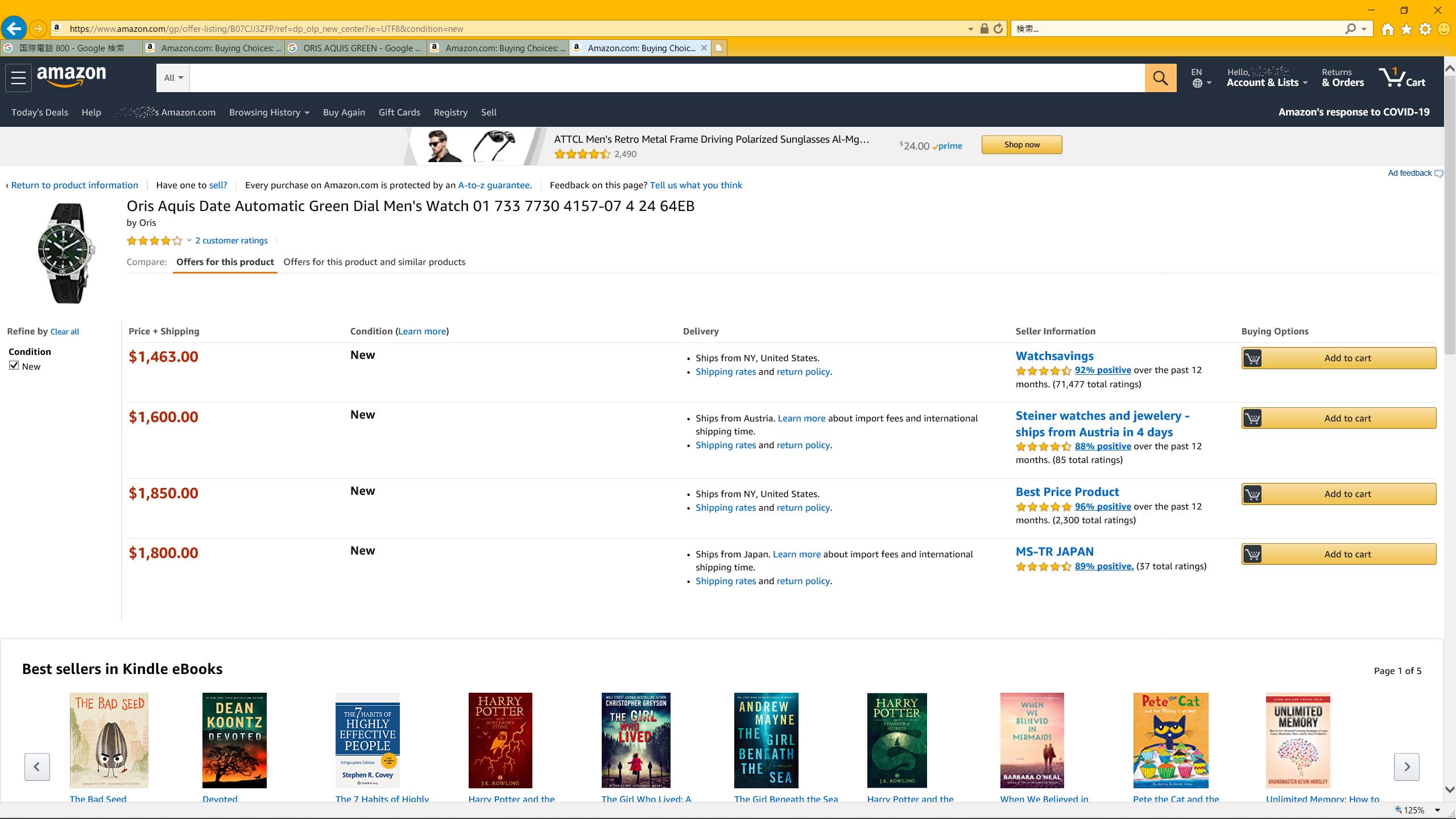Viewport: 1456px width, 819px height.
Task: Click Returns & Orders link
Action: (x=1343, y=78)
